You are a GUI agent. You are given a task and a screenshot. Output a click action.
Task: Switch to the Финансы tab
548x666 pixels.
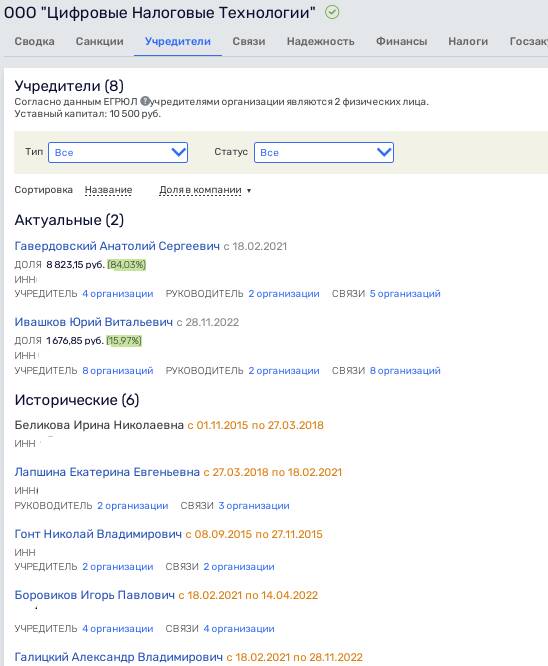coord(401,41)
